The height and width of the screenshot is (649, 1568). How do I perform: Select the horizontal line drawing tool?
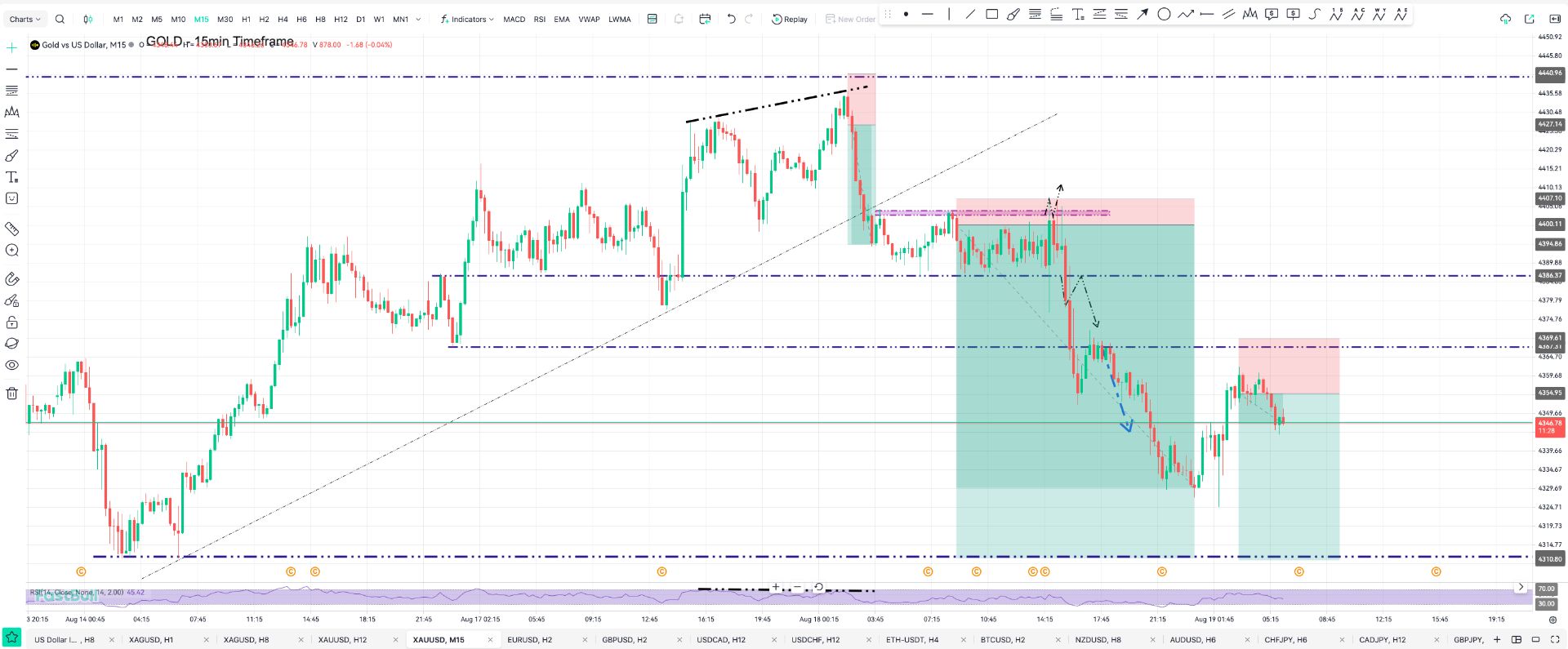(x=927, y=14)
